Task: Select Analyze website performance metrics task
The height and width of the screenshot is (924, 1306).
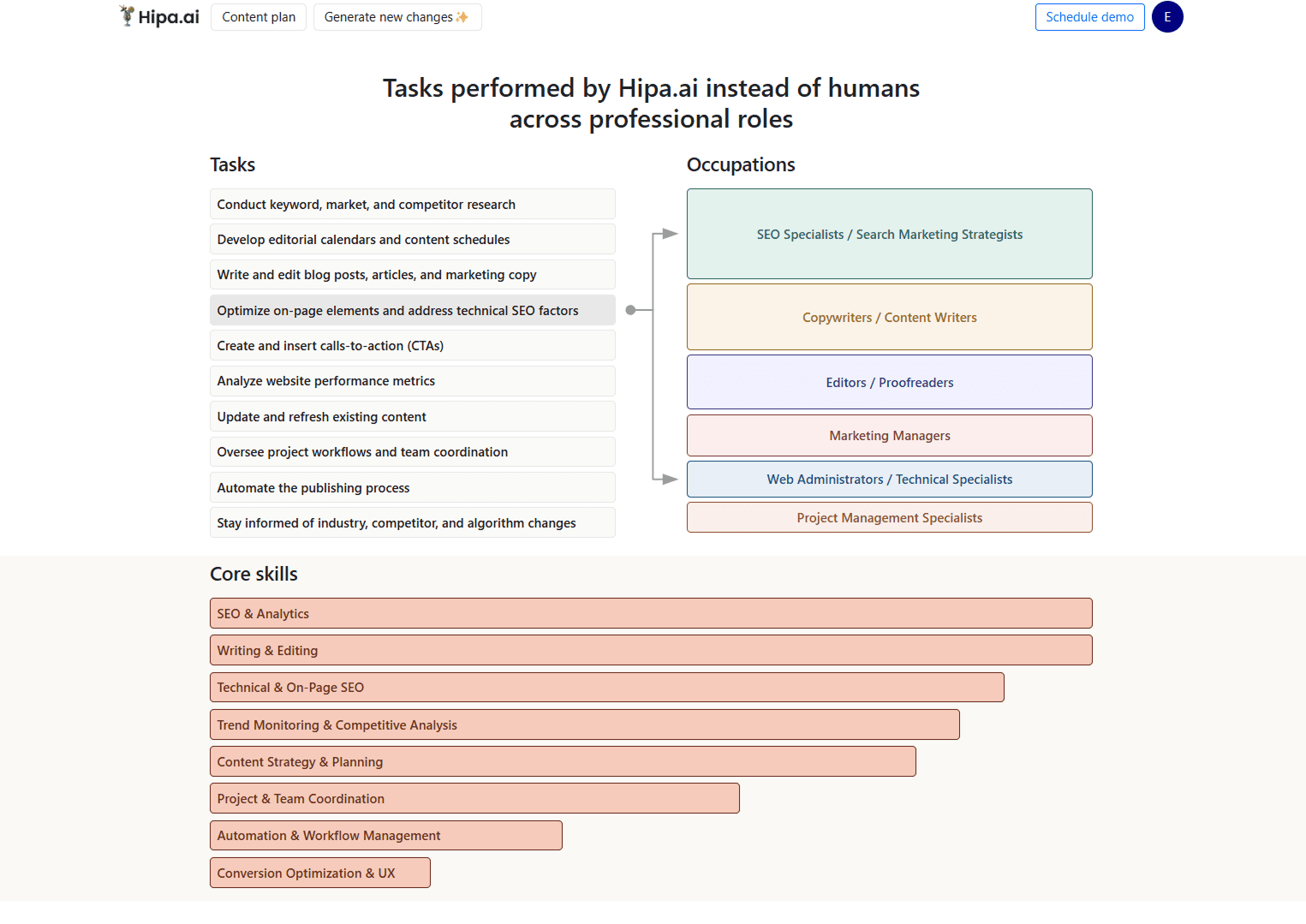Action: click(412, 381)
